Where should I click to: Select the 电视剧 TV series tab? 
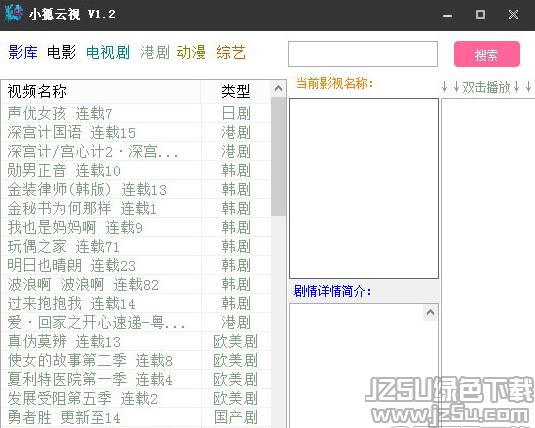click(x=108, y=53)
